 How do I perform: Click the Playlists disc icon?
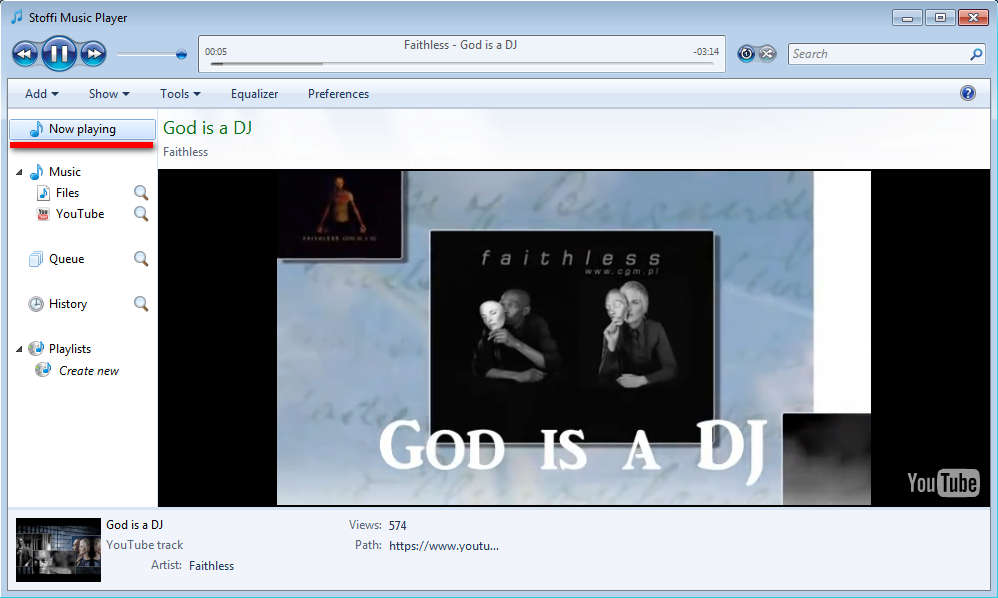pyautogui.click(x=36, y=349)
